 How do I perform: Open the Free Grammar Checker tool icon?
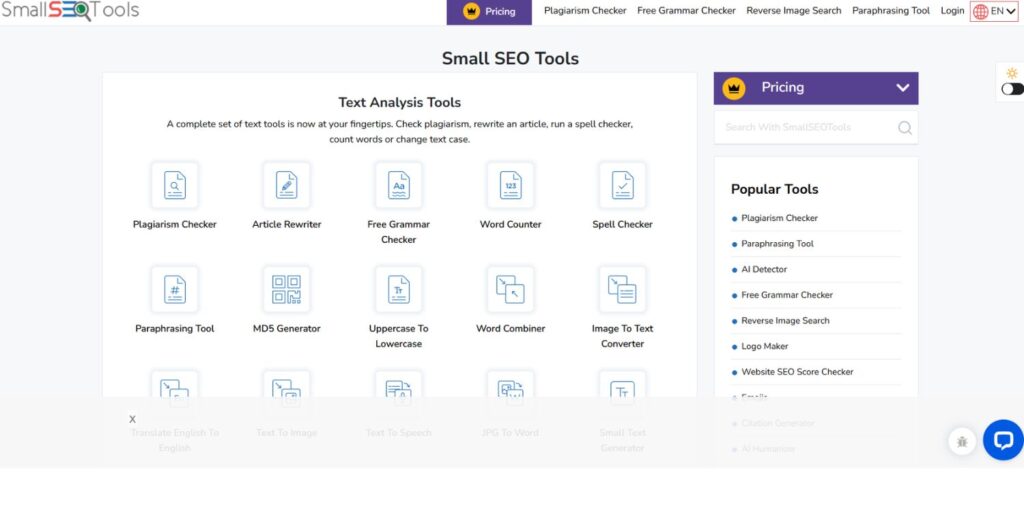pos(398,186)
